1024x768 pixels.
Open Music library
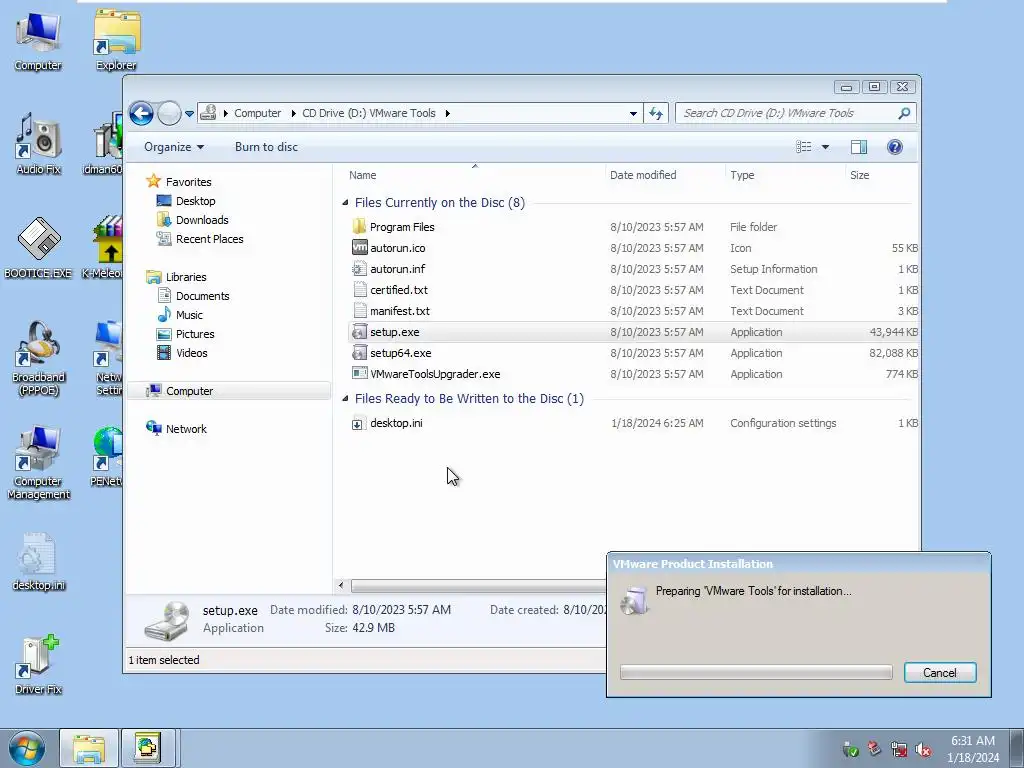pos(189,315)
